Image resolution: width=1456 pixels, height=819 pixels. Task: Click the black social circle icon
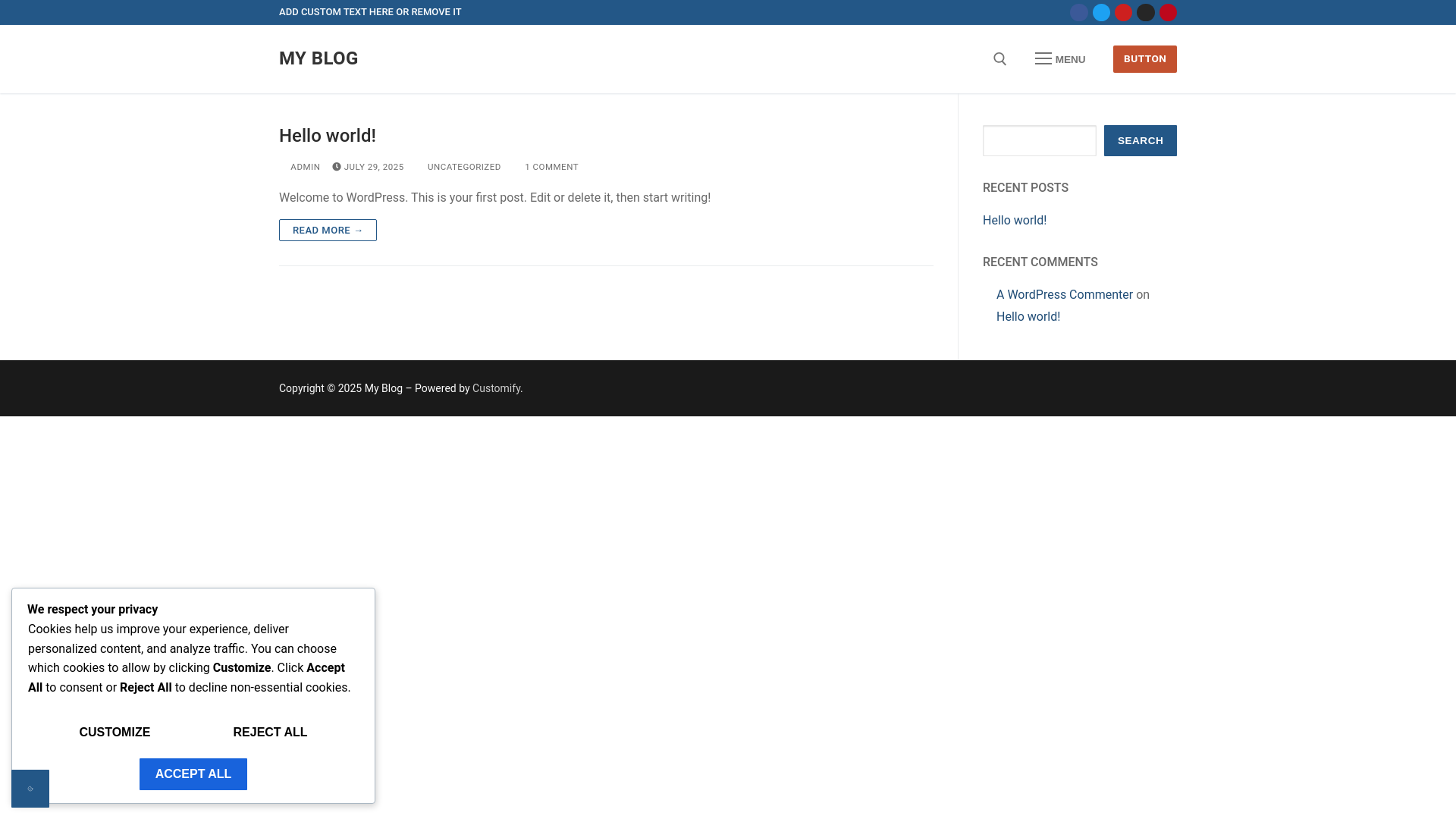(1146, 13)
